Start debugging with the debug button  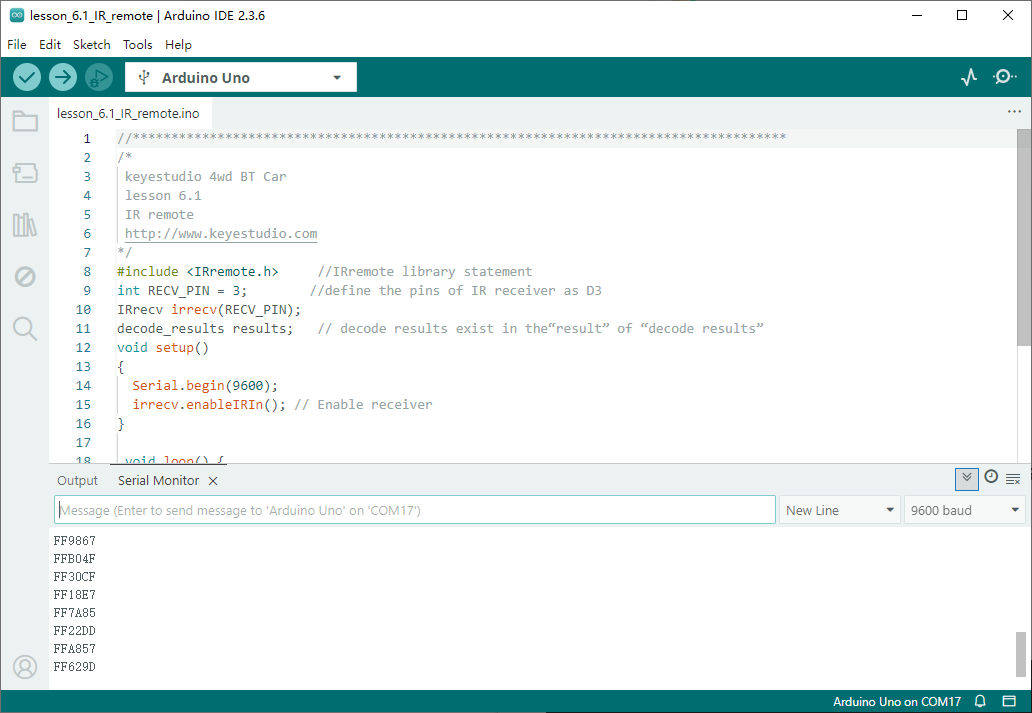pos(99,78)
